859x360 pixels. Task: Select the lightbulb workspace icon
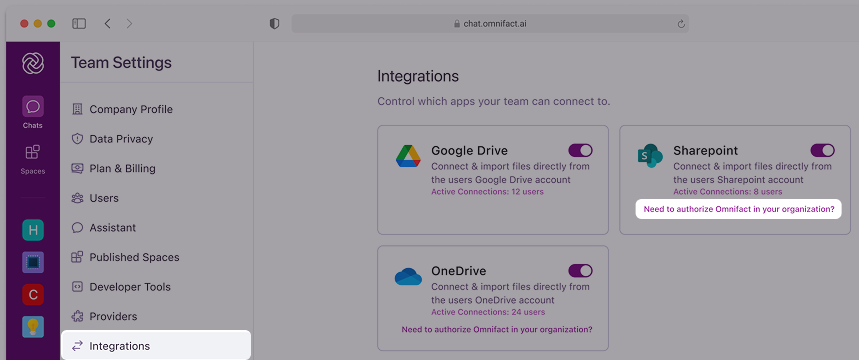(33, 327)
